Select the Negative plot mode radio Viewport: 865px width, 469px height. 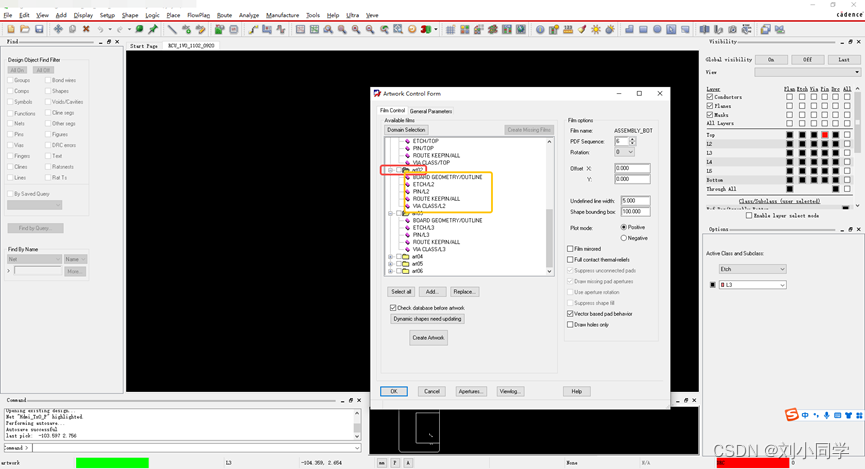point(623,238)
